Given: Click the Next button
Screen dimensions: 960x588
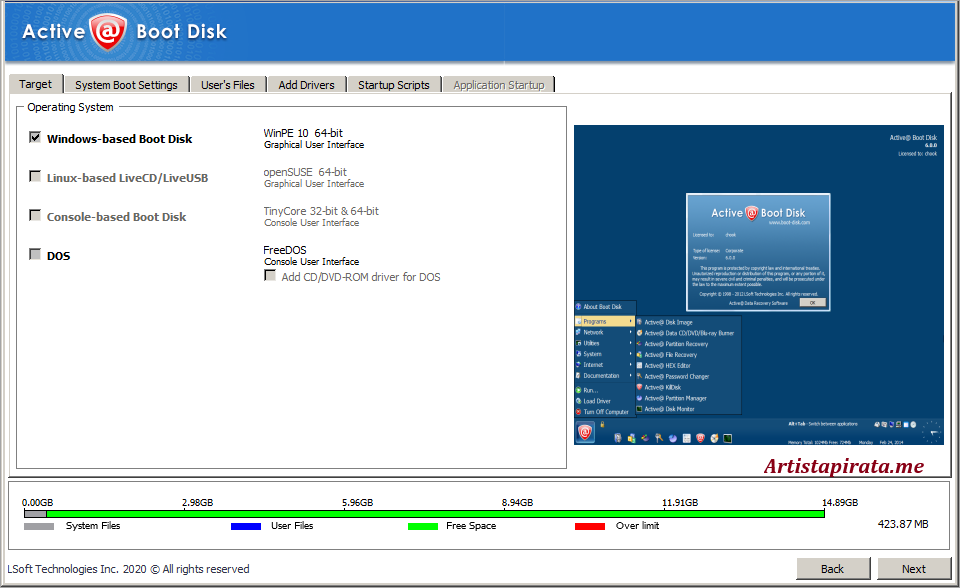Looking at the screenshot, I should coord(913,568).
